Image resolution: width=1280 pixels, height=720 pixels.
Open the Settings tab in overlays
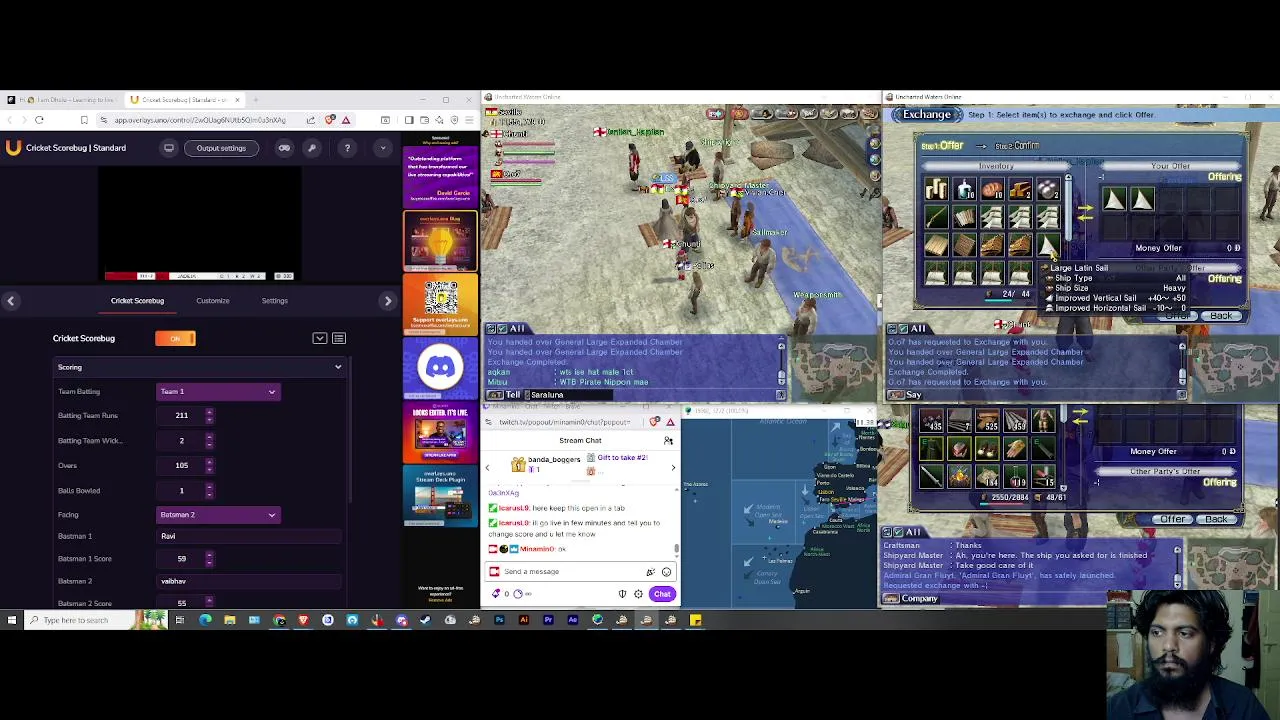click(274, 300)
